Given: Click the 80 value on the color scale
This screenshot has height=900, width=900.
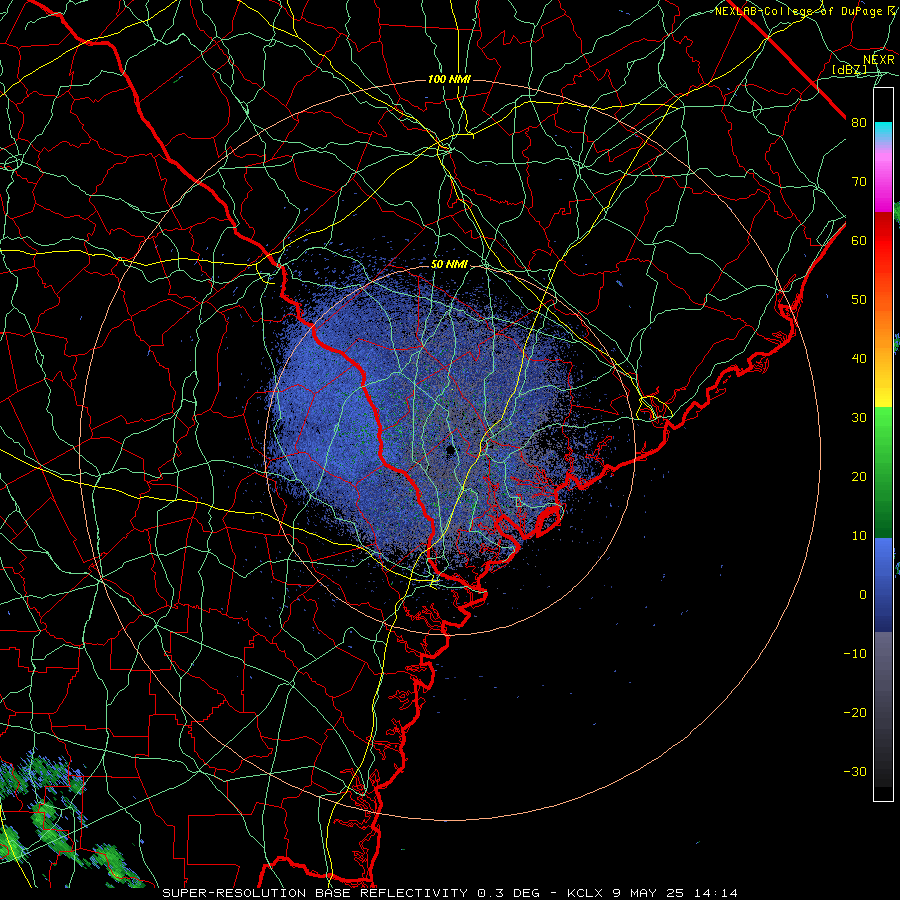Looking at the screenshot, I should click(x=859, y=123).
